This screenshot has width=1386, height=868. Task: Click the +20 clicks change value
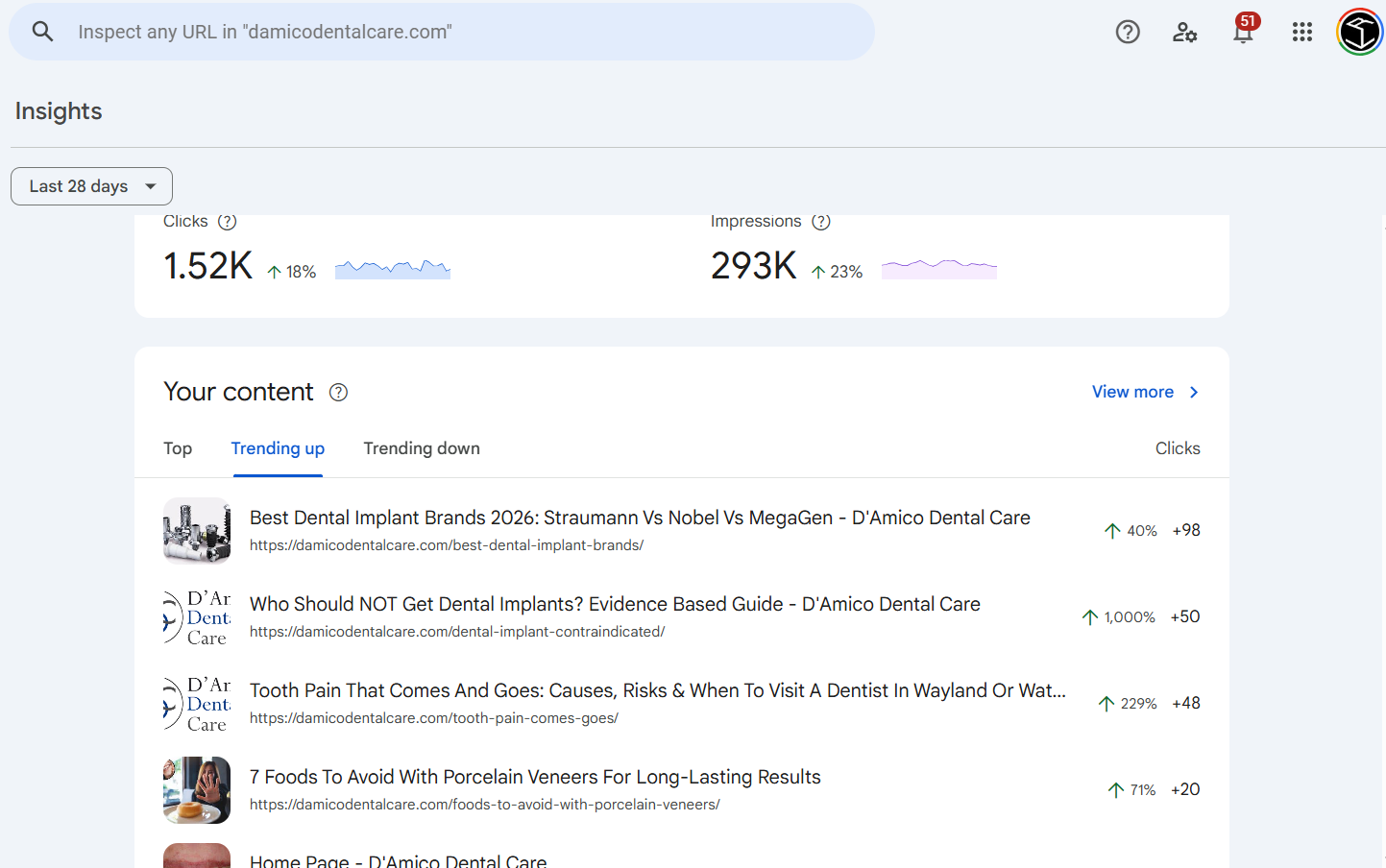pos(1185,789)
